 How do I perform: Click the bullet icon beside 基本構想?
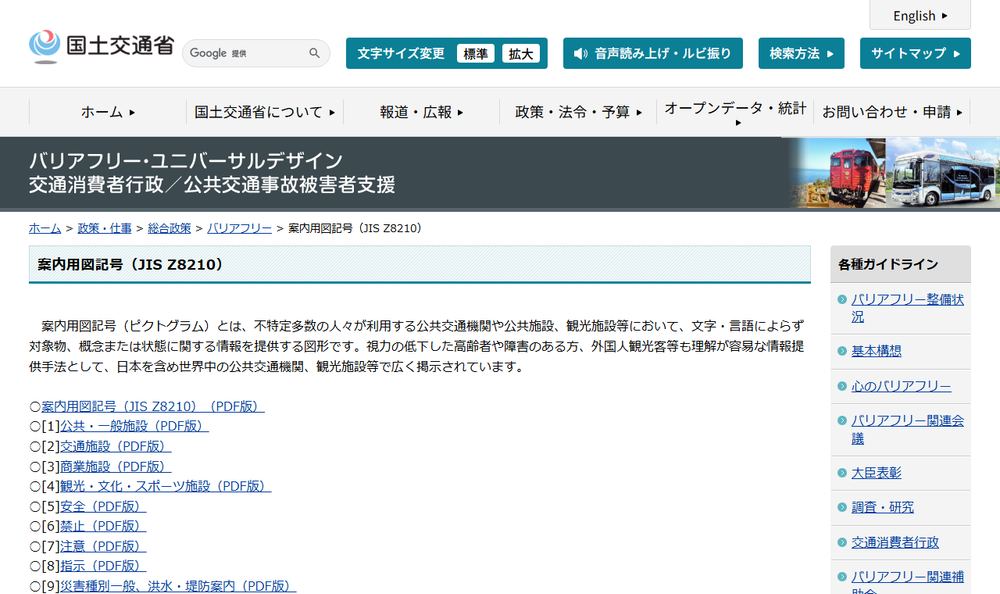click(x=842, y=351)
